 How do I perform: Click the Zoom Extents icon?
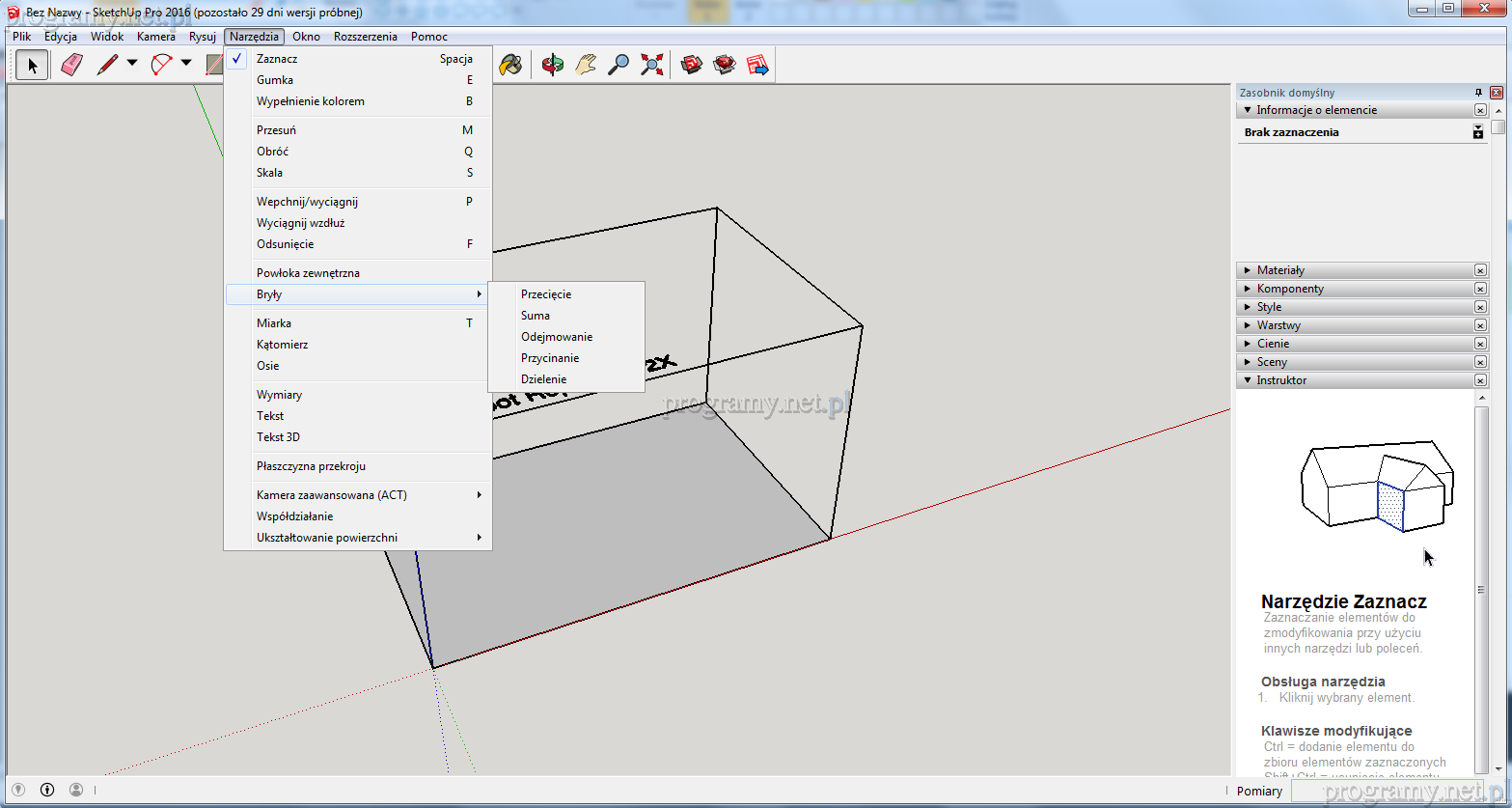pos(653,65)
